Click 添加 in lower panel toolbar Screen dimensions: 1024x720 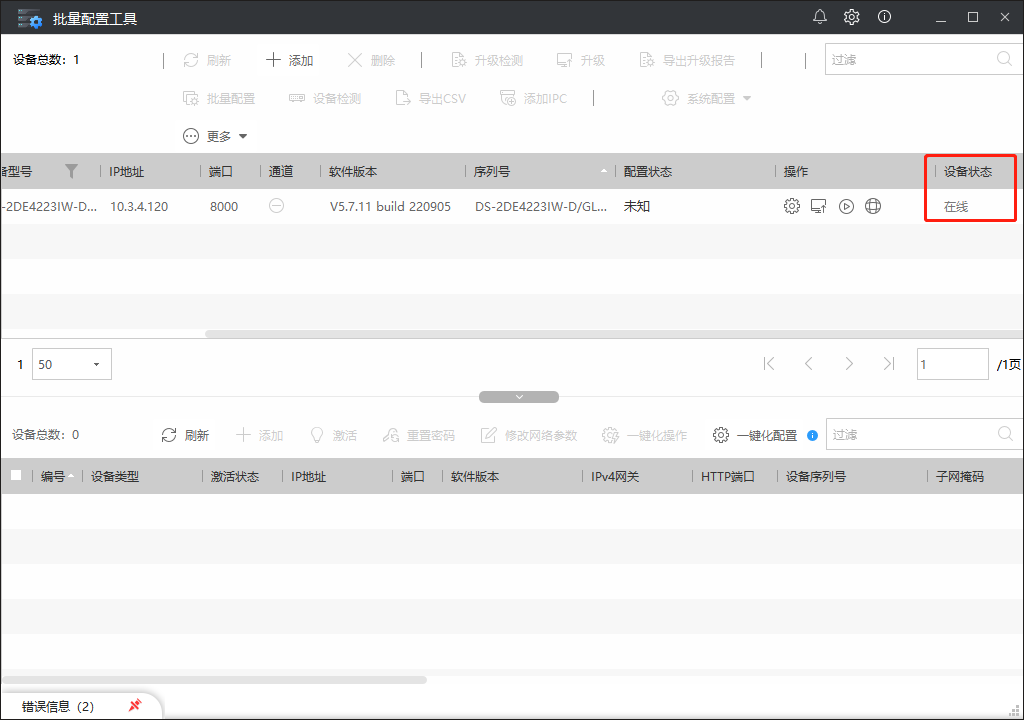[259, 435]
